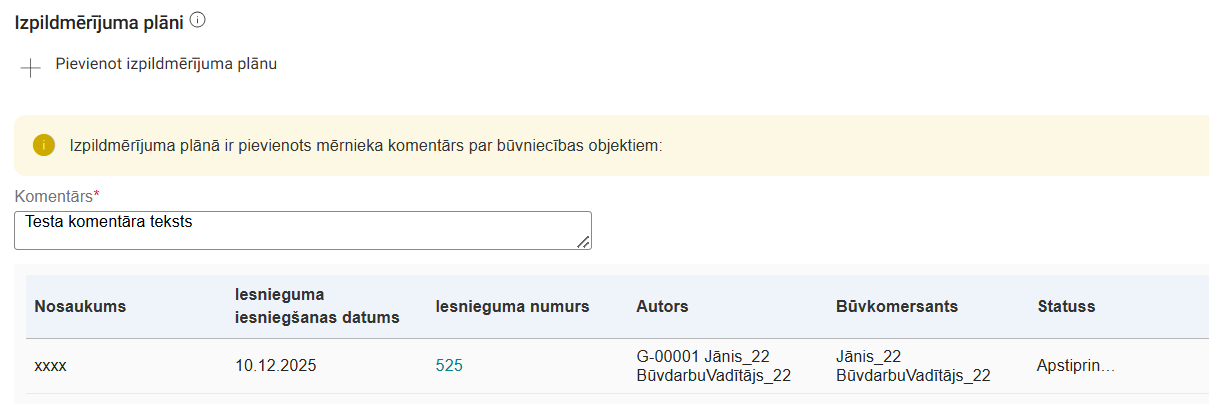
Task: Click the date cell 10.12.2025
Action: 275,366
